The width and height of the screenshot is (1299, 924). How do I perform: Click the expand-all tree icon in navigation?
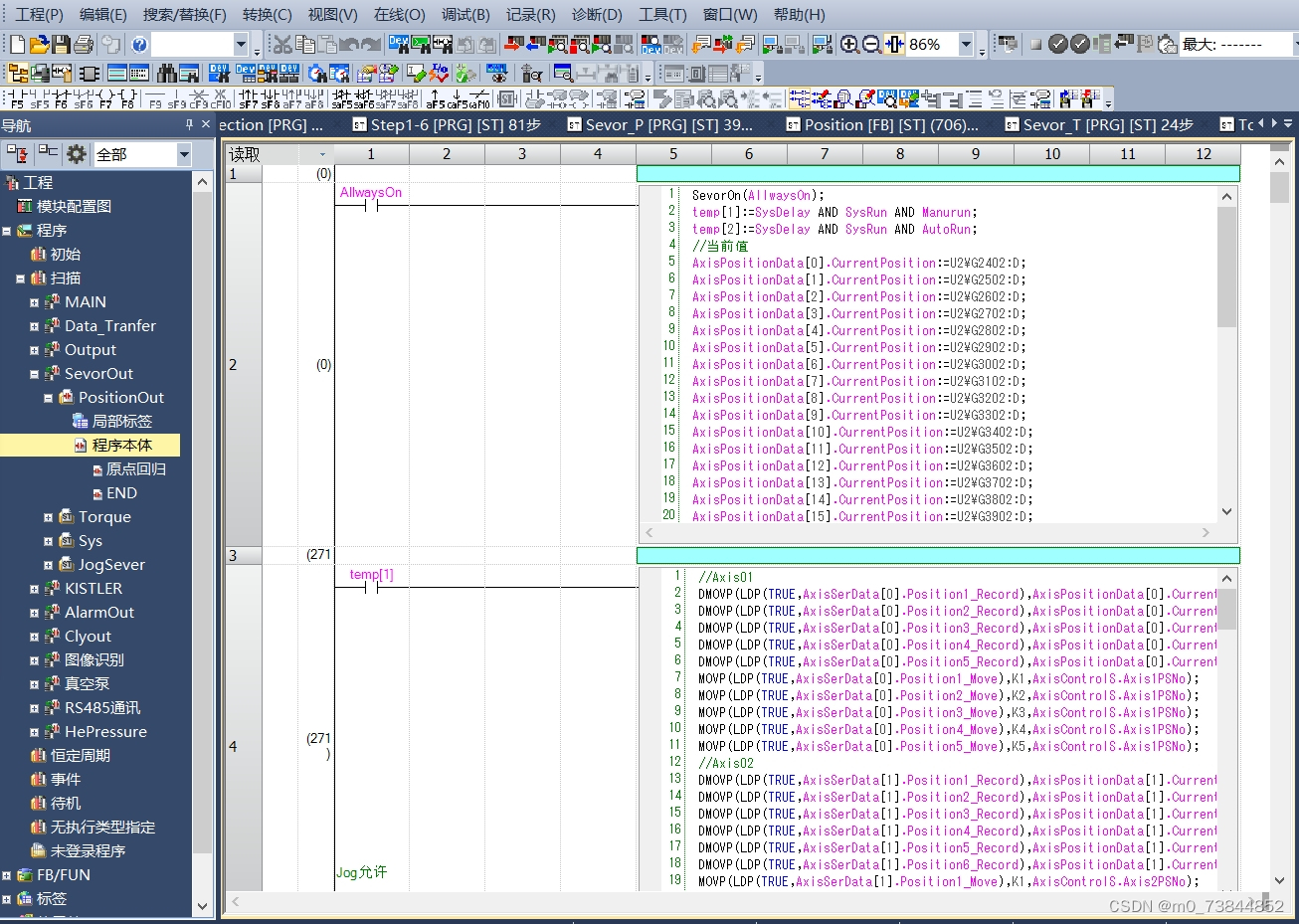pyautogui.click(x=18, y=153)
